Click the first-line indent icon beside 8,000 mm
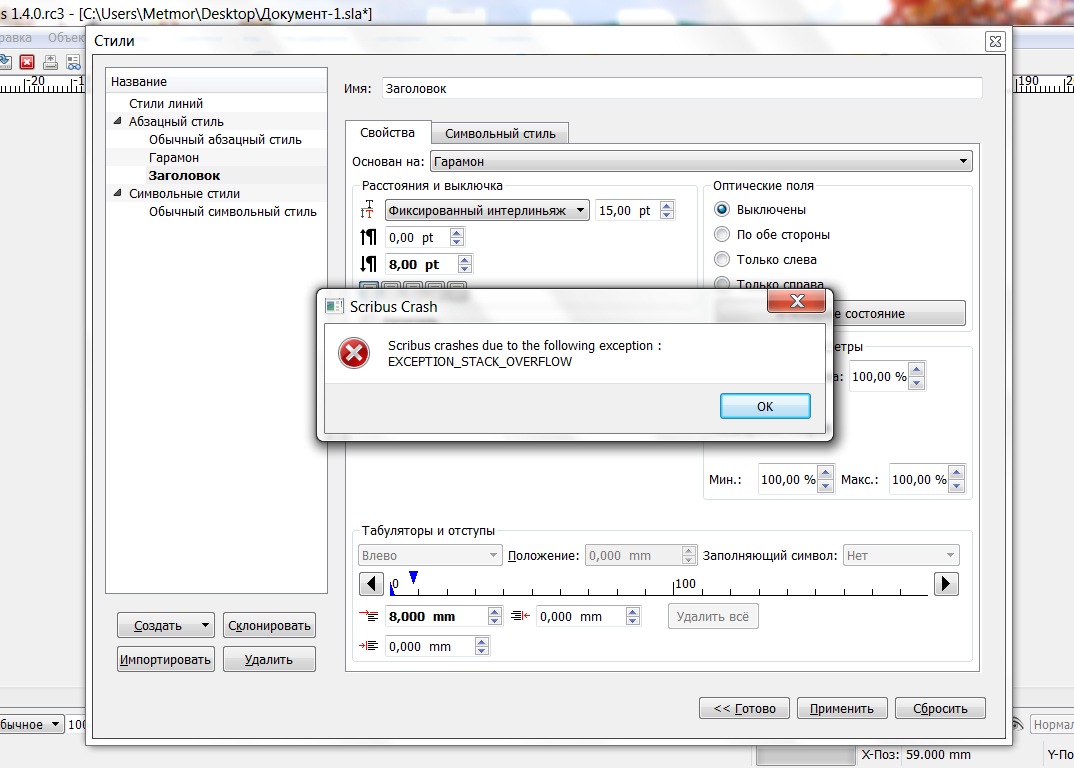 [368, 617]
